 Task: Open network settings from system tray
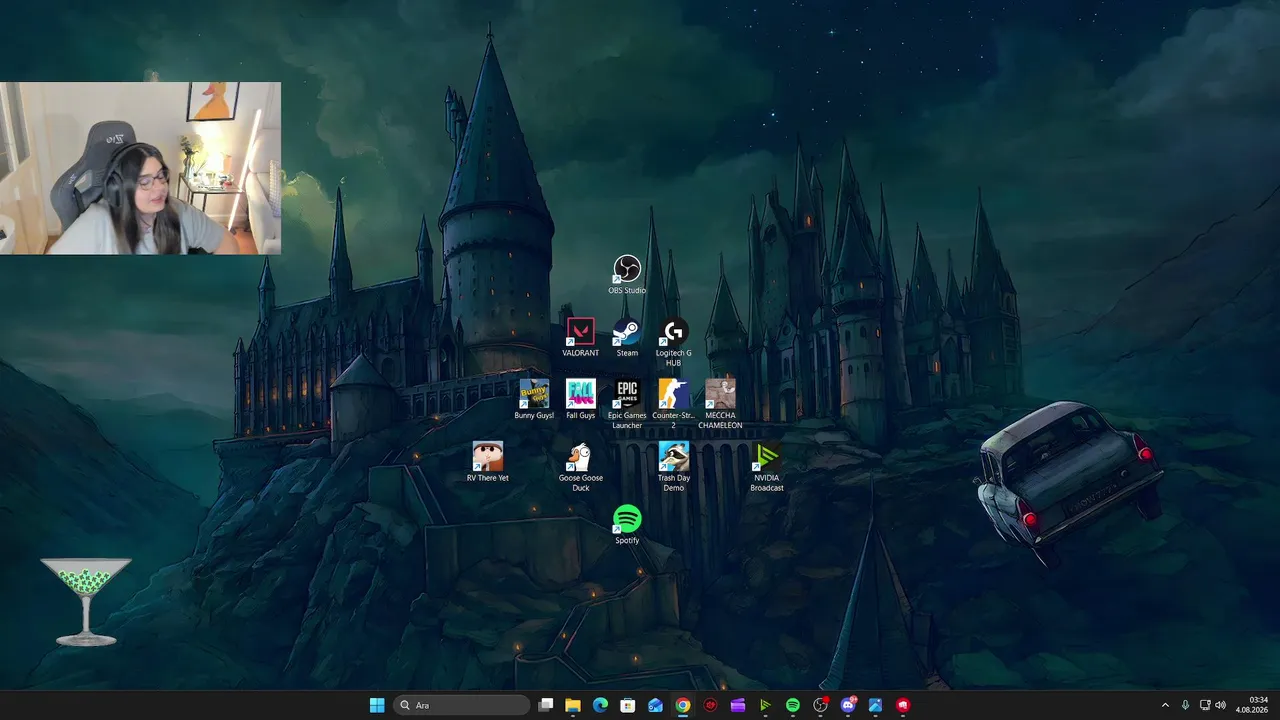(1205, 705)
